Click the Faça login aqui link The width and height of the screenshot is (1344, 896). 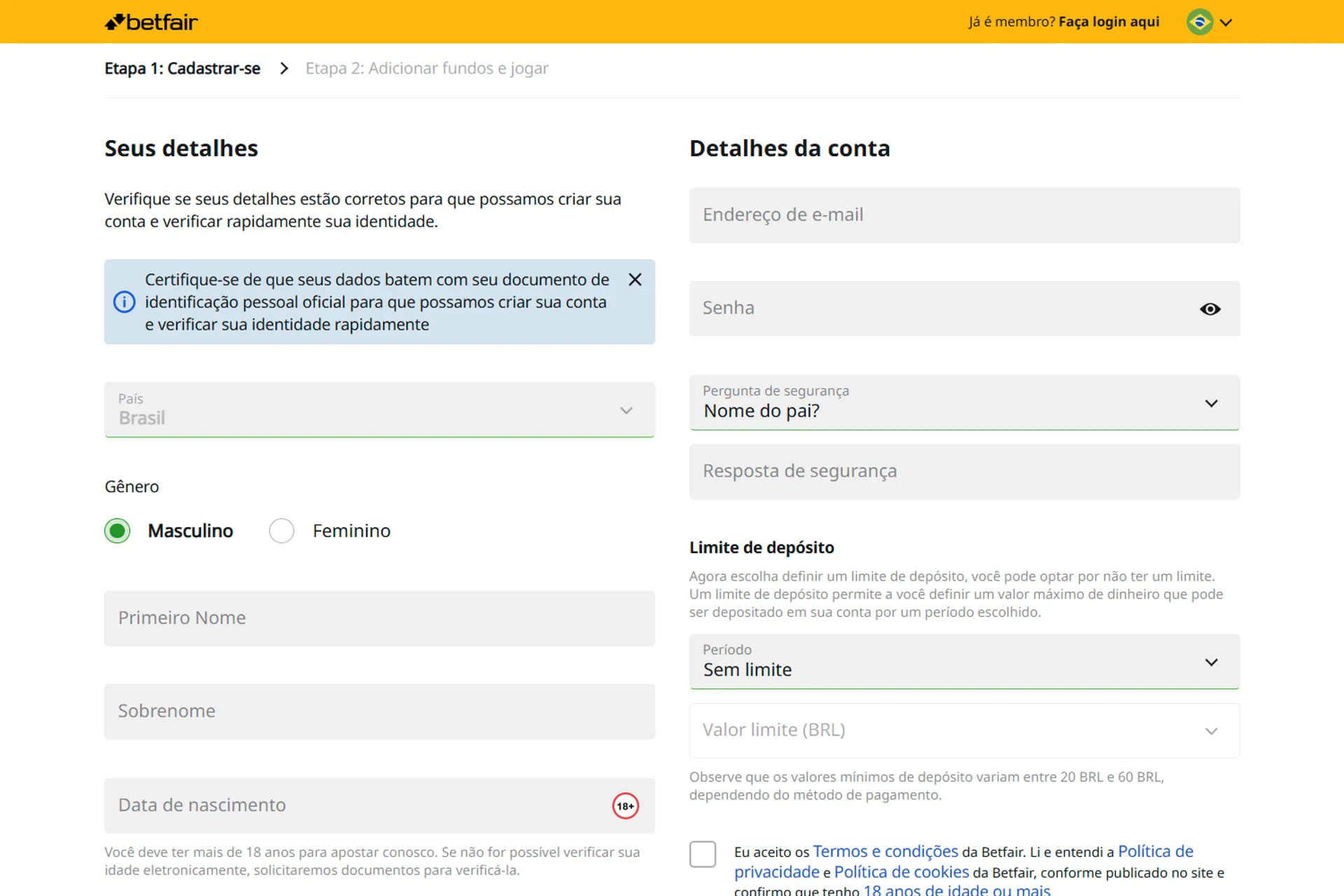pyautogui.click(x=1109, y=22)
